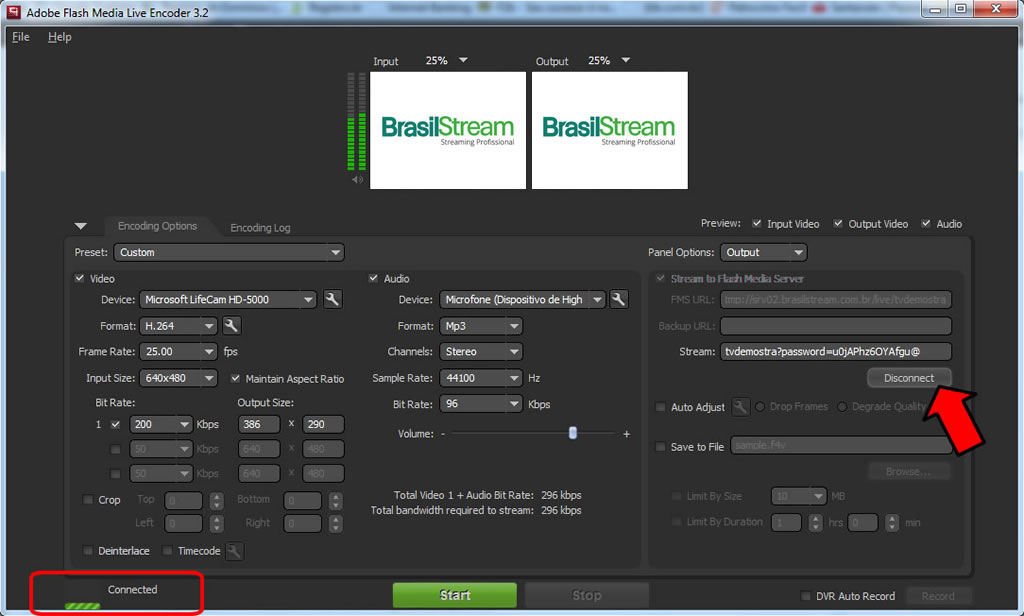Screen dimensions: 1024x616
Task: Open audio device settings wrench
Action: [x=618, y=299]
